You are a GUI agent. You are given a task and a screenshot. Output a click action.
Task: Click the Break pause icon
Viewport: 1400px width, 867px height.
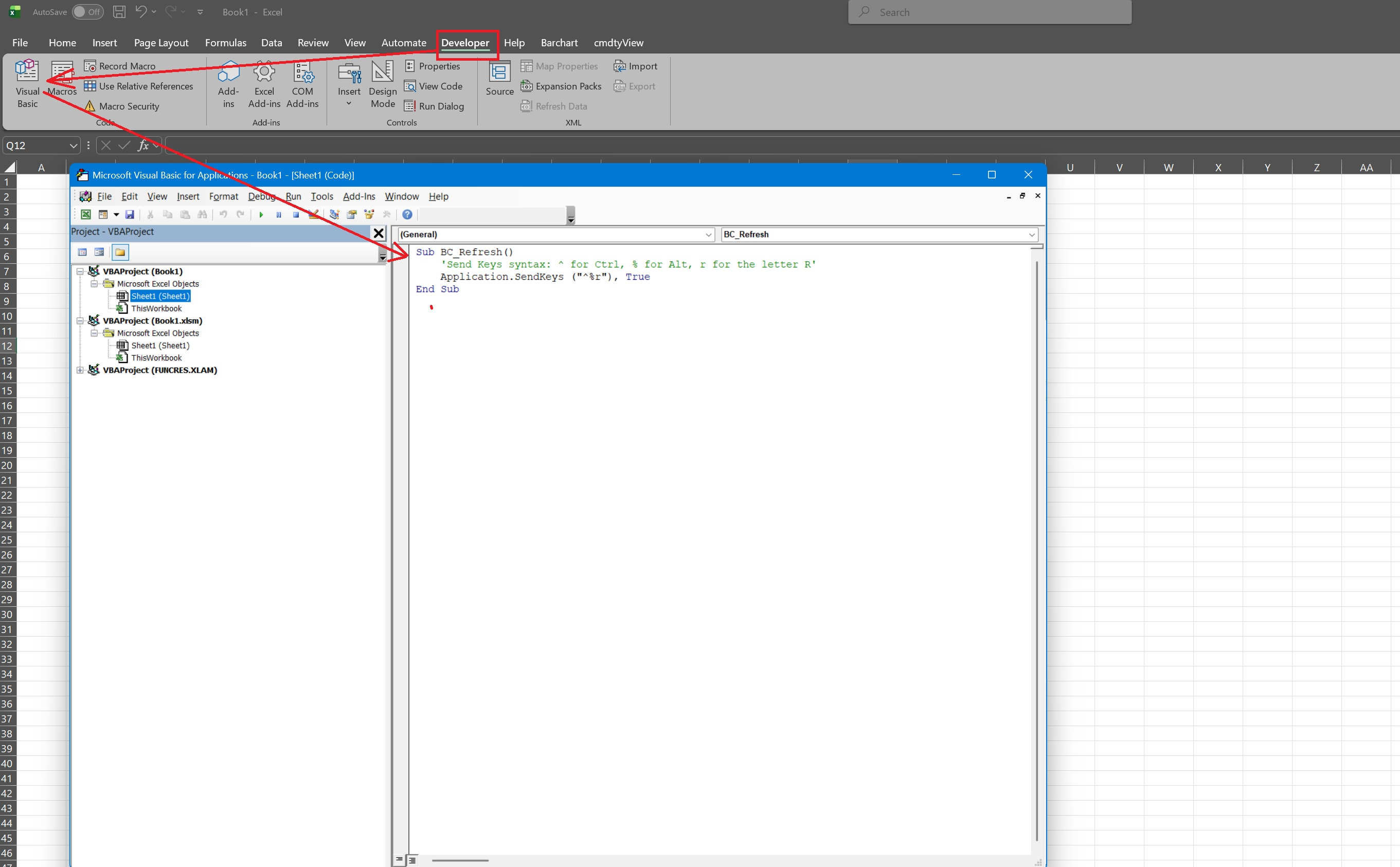point(279,214)
